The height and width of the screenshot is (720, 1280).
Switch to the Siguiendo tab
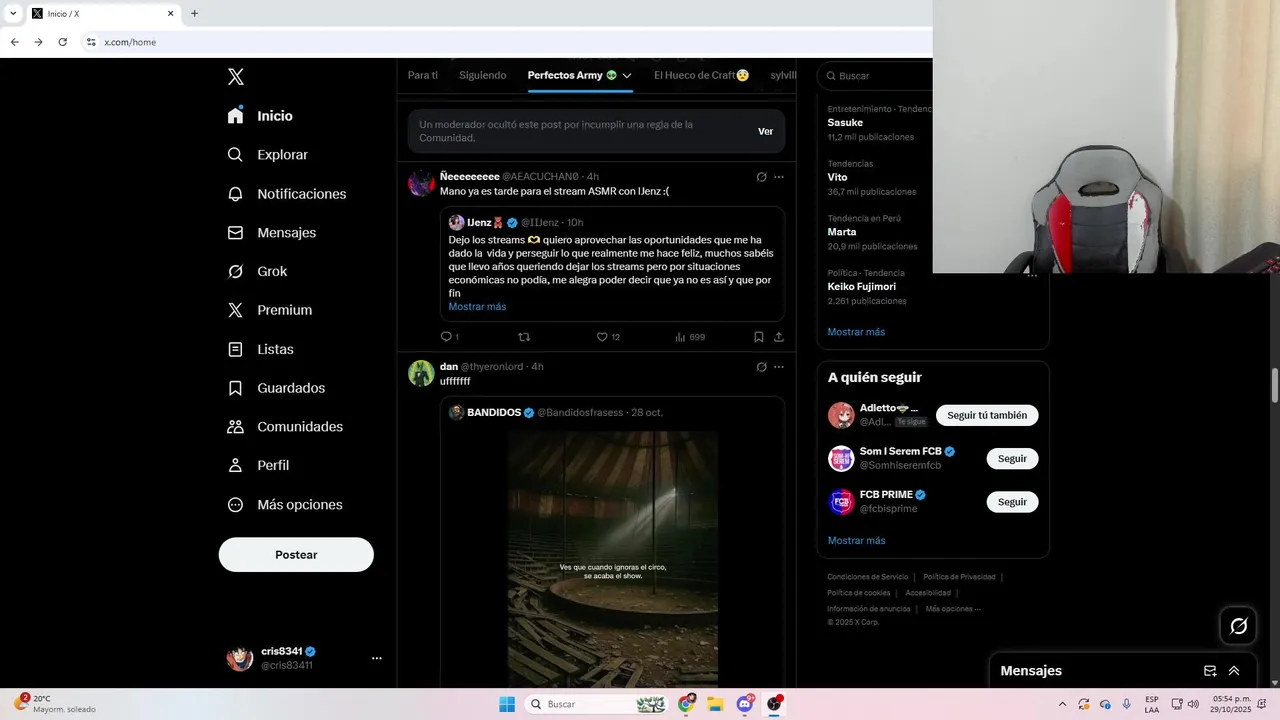pos(483,75)
